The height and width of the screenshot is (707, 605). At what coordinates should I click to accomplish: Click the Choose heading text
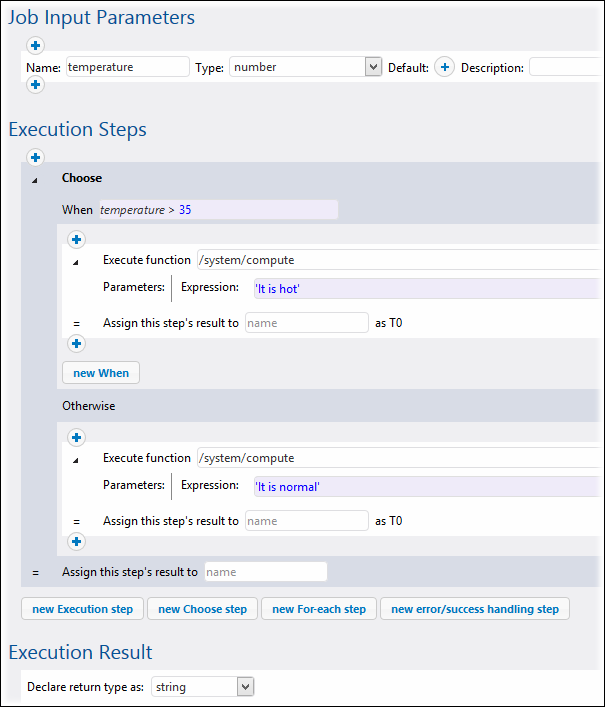[x=82, y=178]
